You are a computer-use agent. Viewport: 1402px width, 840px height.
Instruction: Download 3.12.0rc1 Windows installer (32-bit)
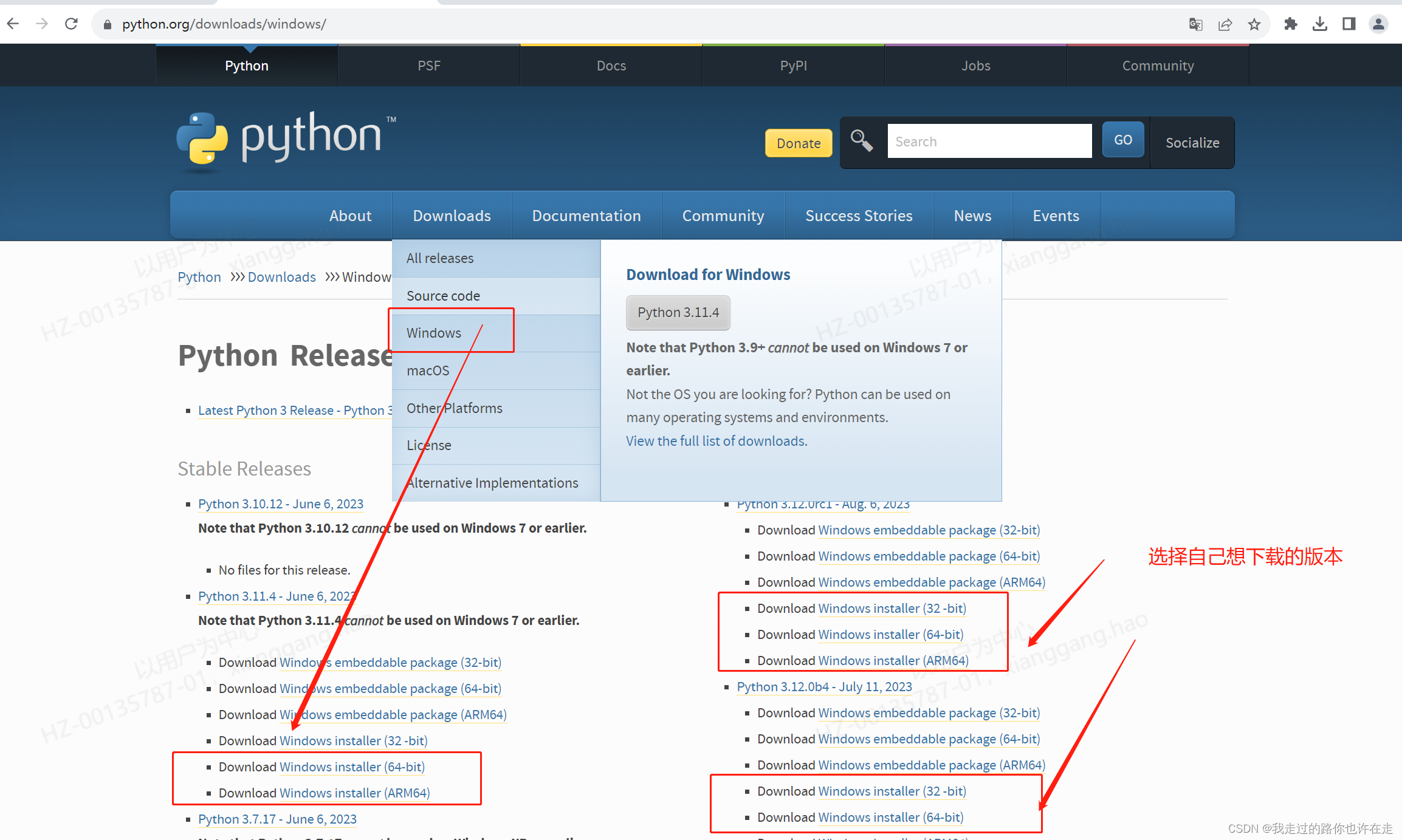click(x=892, y=609)
